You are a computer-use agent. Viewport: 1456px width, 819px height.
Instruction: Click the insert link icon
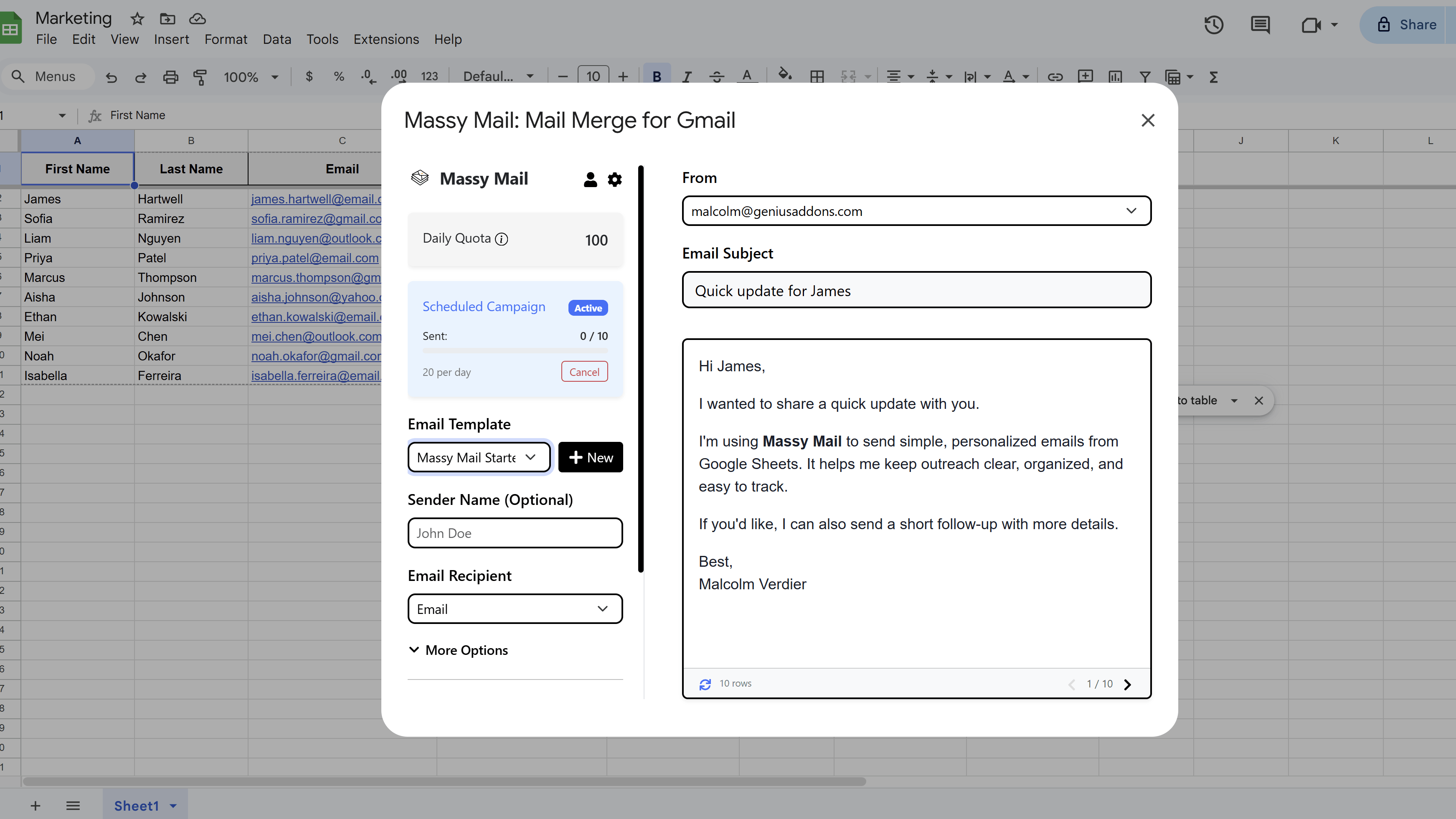pyautogui.click(x=1056, y=77)
